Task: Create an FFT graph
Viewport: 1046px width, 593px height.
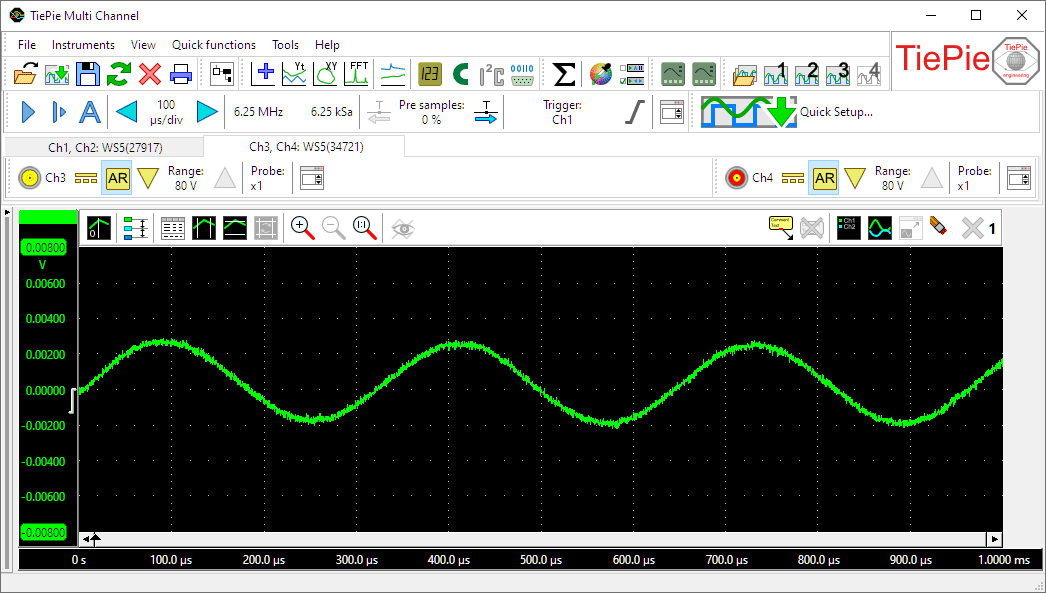Action: (x=357, y=73)
